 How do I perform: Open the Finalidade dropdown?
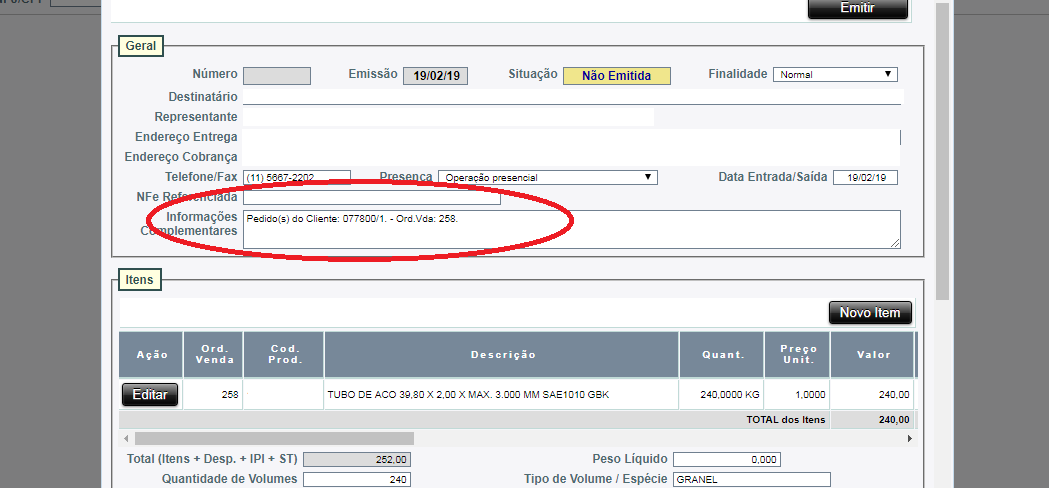(x=835, y=75)
